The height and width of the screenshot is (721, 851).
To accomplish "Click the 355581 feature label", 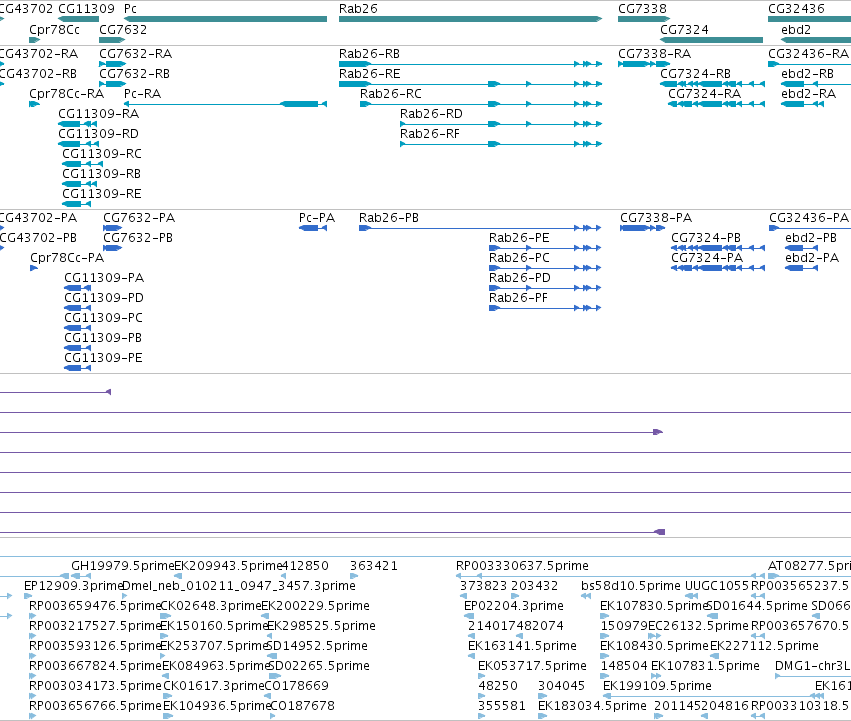I will (x=501, y=706).
